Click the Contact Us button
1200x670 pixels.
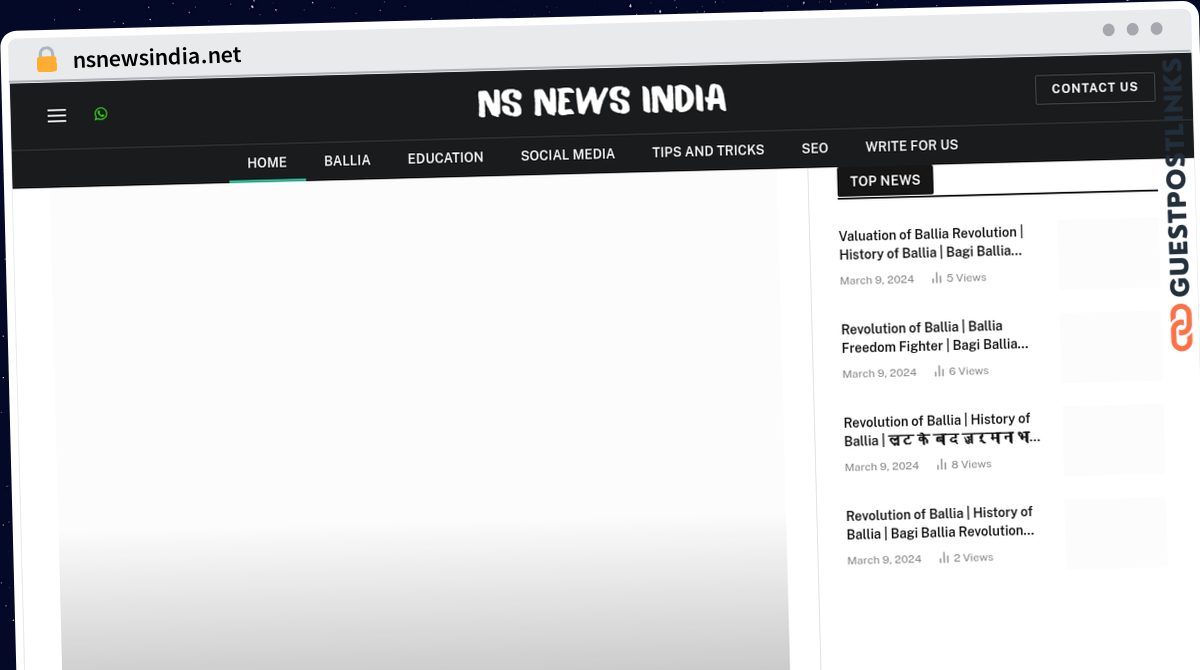pyautogui.click(x=1095, y=88)
